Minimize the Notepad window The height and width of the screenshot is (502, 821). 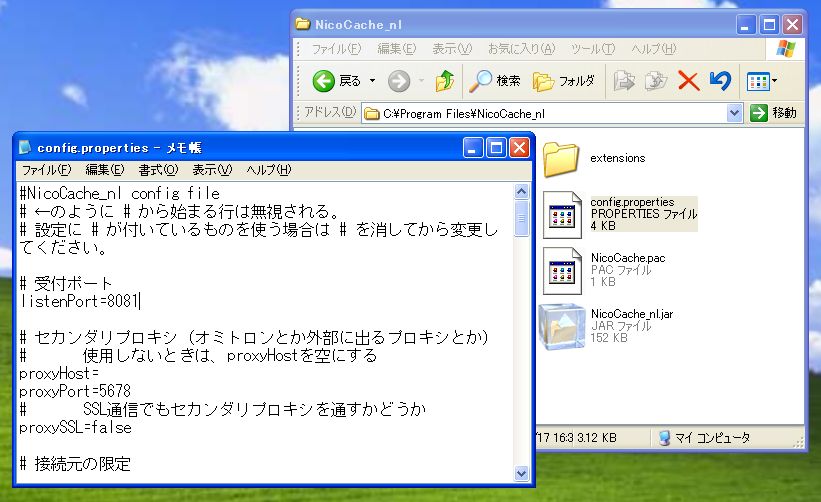[473, 148]
